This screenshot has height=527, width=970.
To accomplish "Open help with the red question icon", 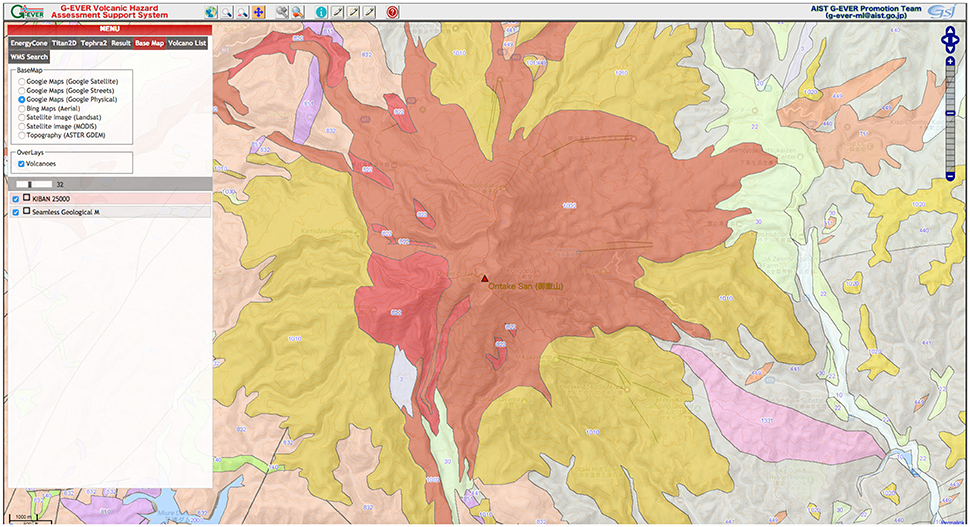I will (392, 12).
